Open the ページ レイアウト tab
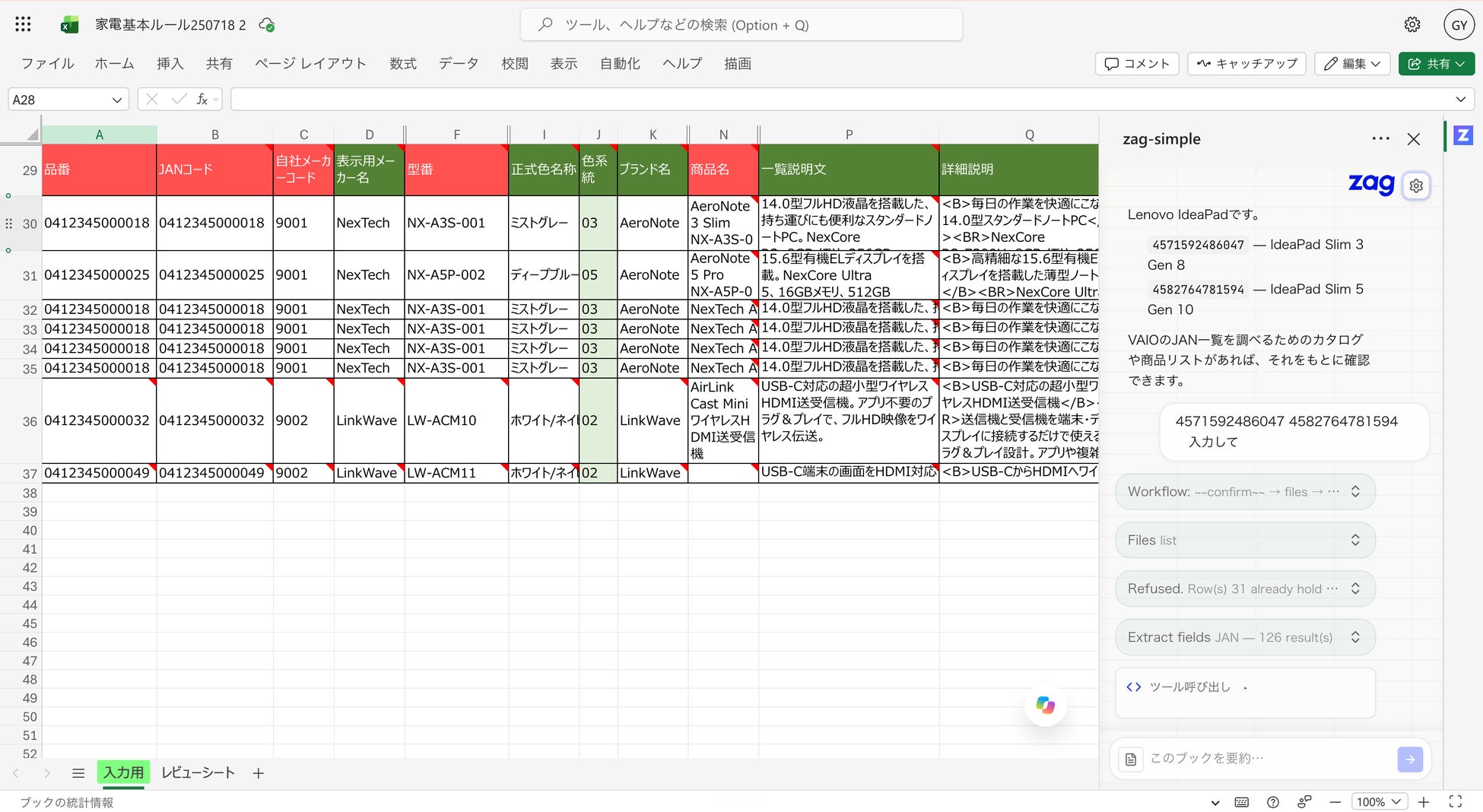 click(x=310, y=64)
